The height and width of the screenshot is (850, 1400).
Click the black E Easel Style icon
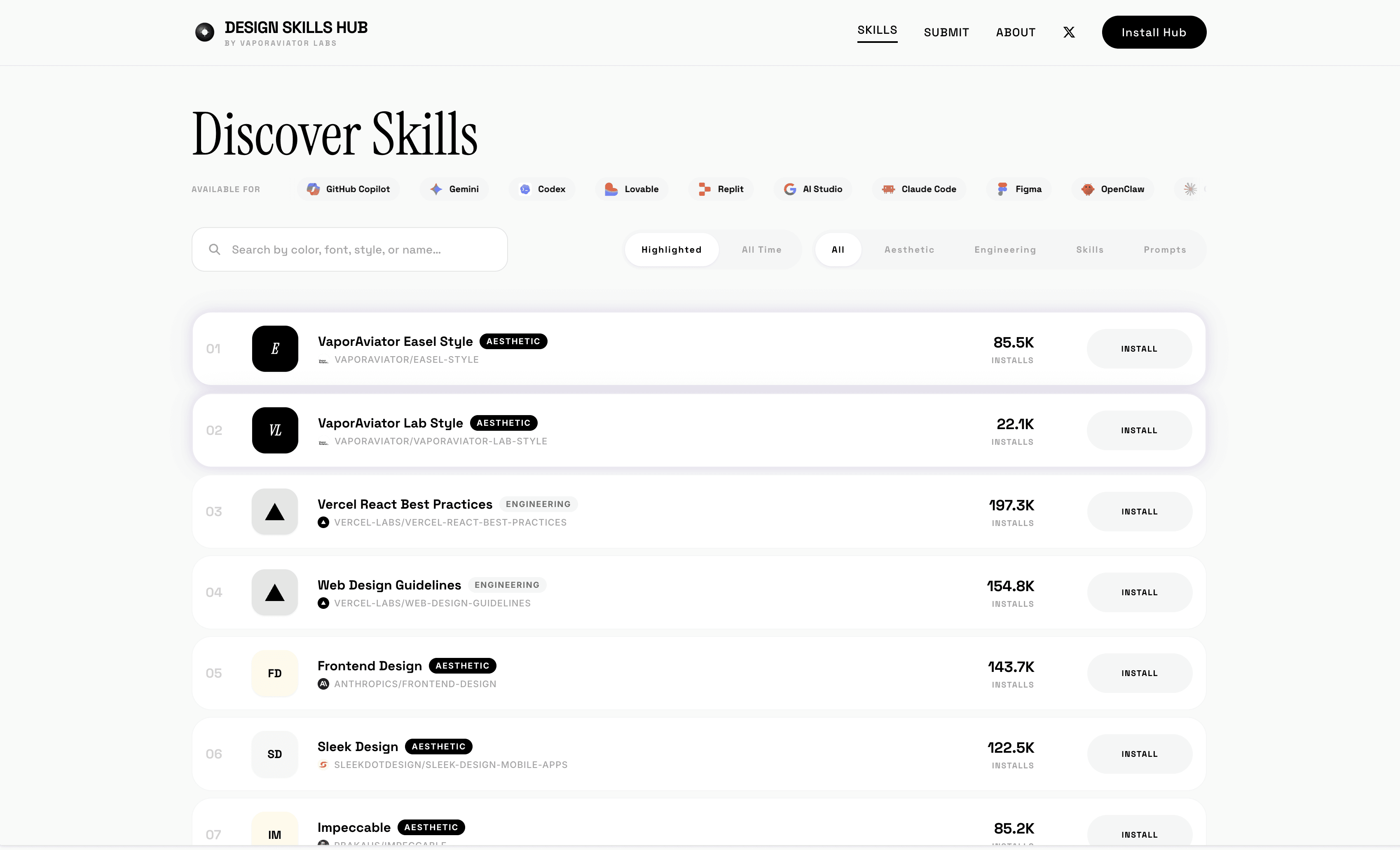pos(275,348)
